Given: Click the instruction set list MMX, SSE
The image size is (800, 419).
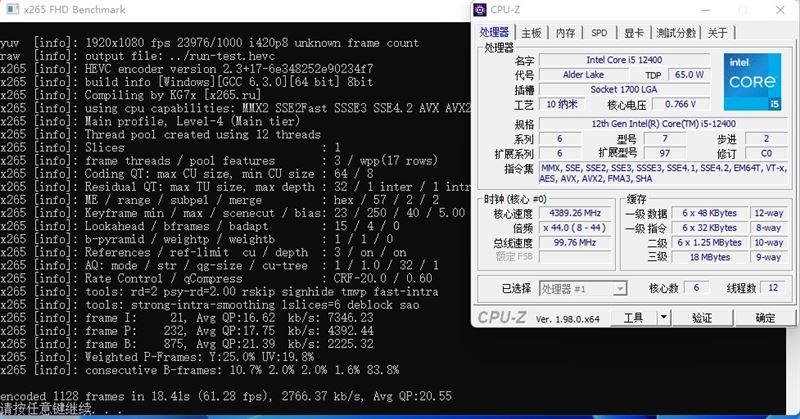Looking at the screenshot, I should tap(663, 173).
